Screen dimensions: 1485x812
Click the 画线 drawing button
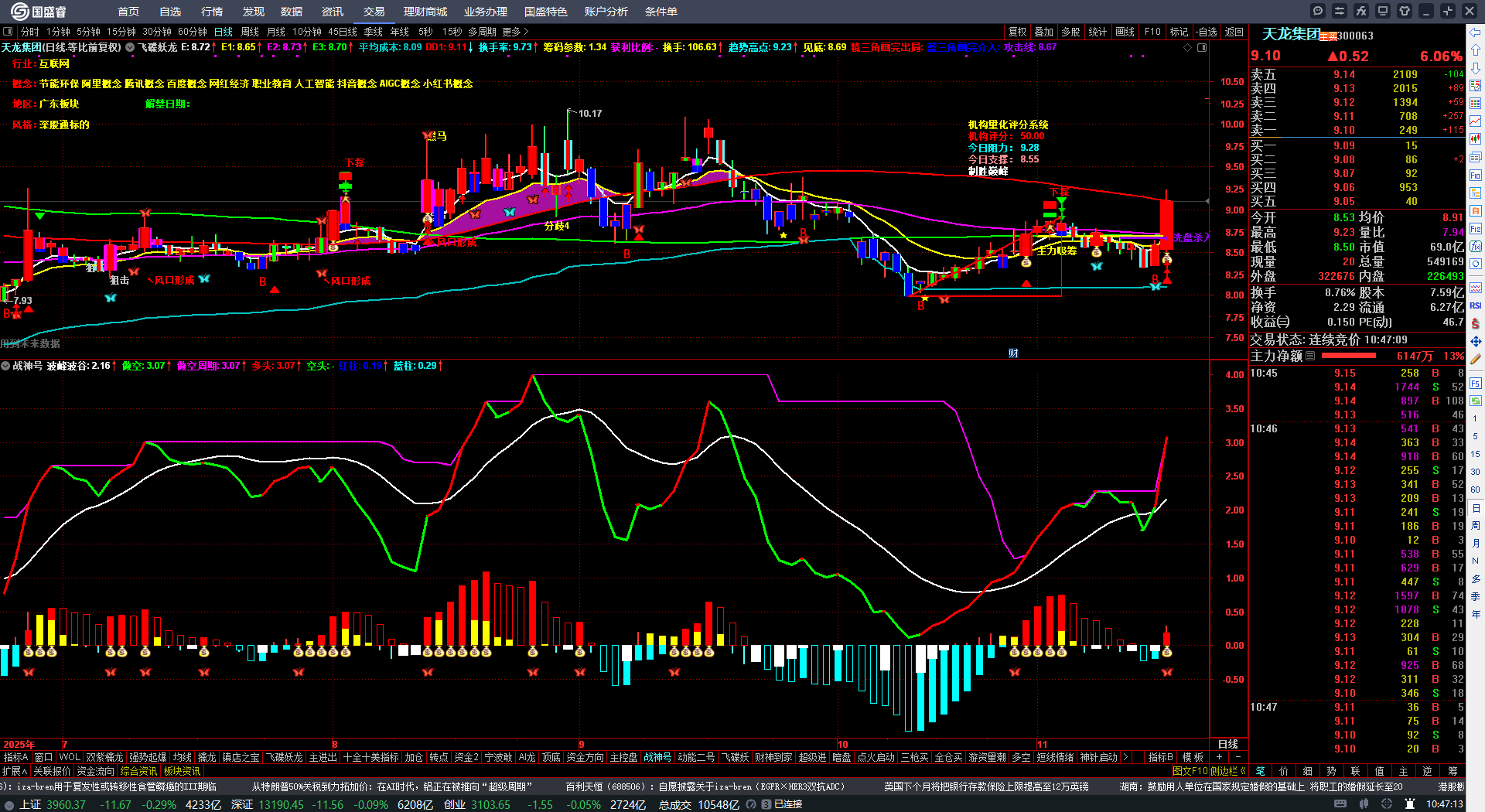point(1125,32)
